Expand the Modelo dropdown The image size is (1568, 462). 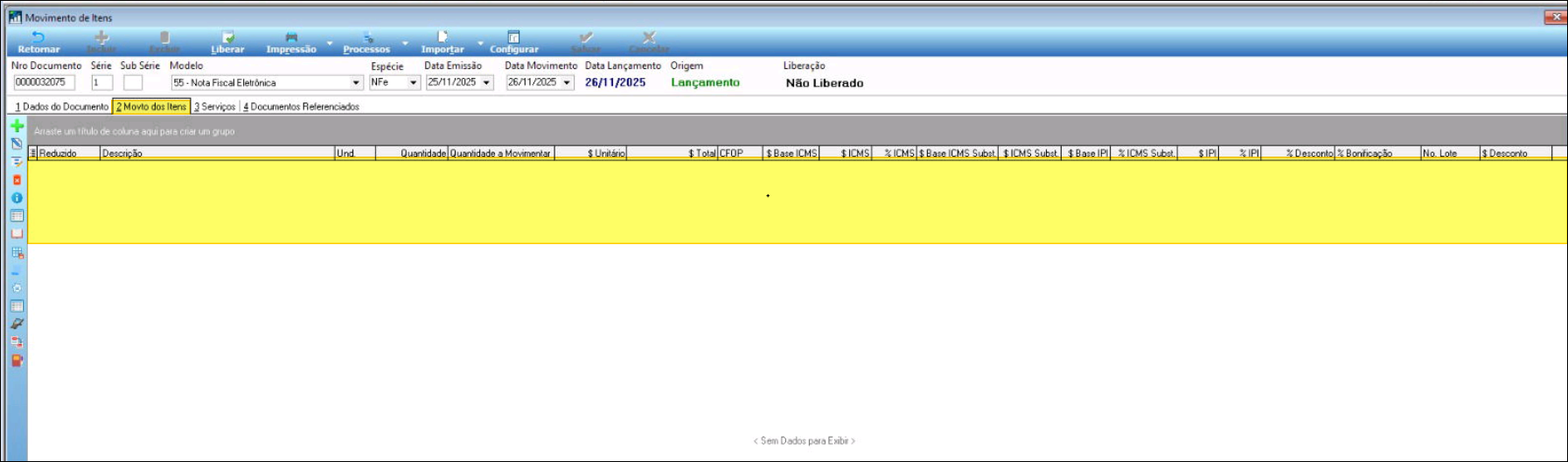click(x=356, y=83)
